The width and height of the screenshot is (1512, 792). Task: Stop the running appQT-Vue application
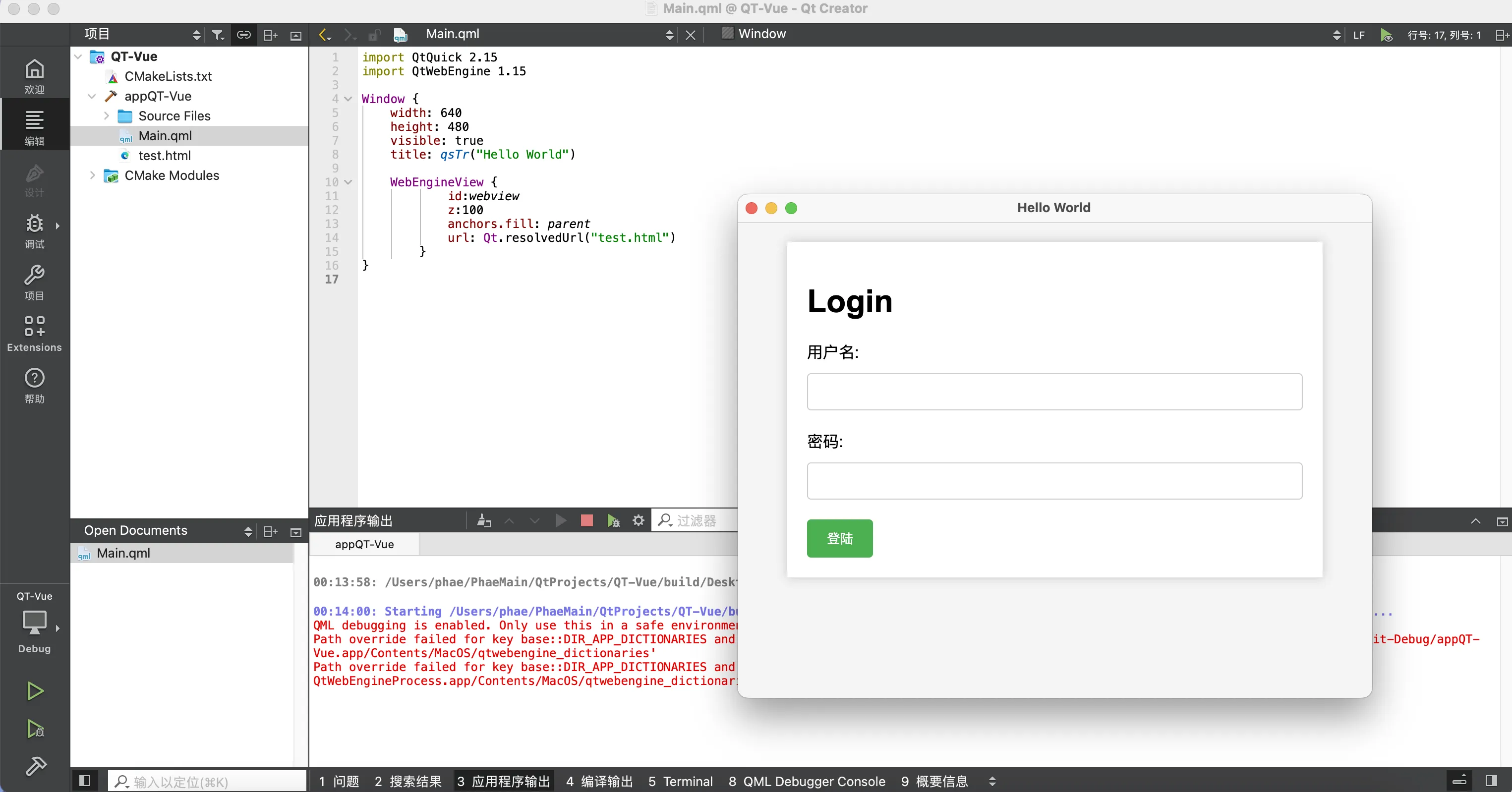coord(586,520)
